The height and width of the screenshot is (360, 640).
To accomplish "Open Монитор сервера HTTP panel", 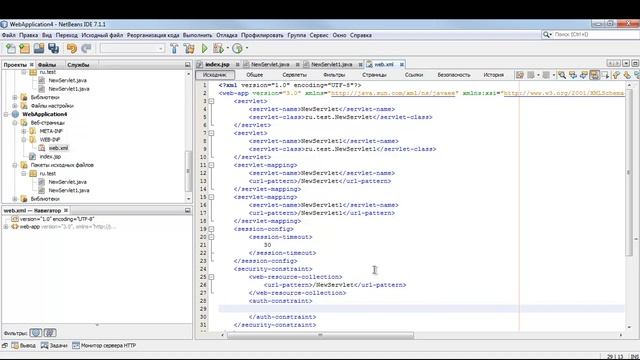I will [x=104, y=345].
